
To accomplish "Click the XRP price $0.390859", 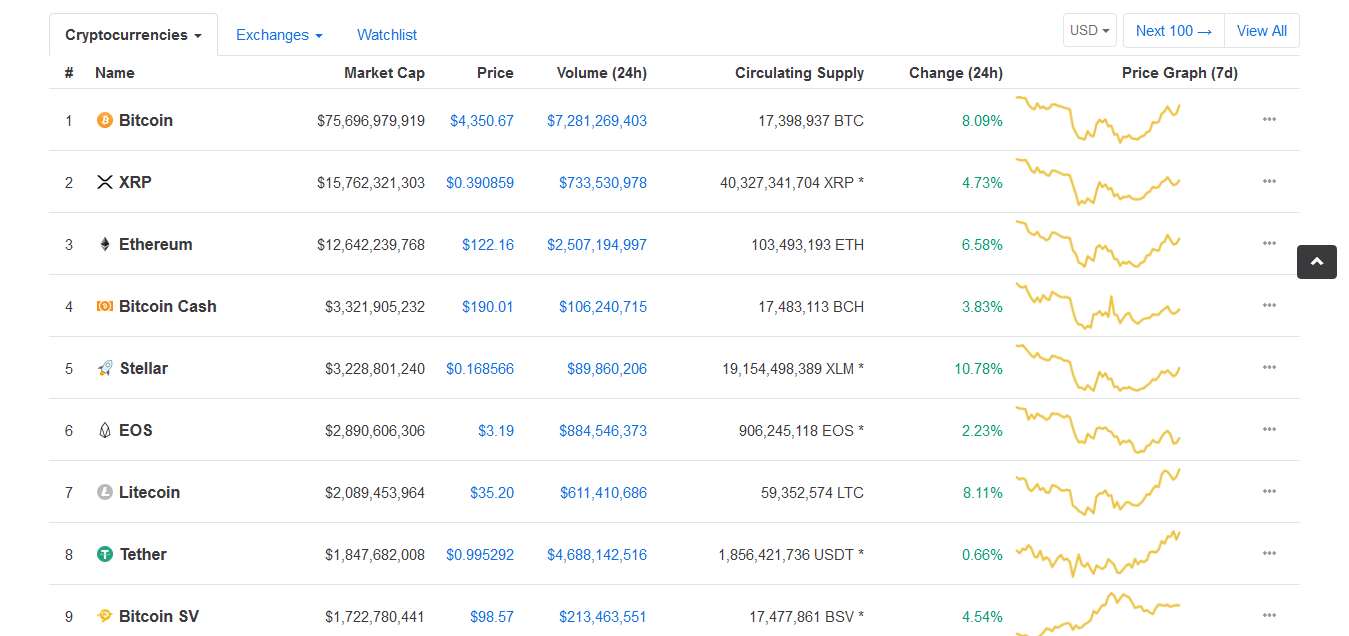I will 480,183.
